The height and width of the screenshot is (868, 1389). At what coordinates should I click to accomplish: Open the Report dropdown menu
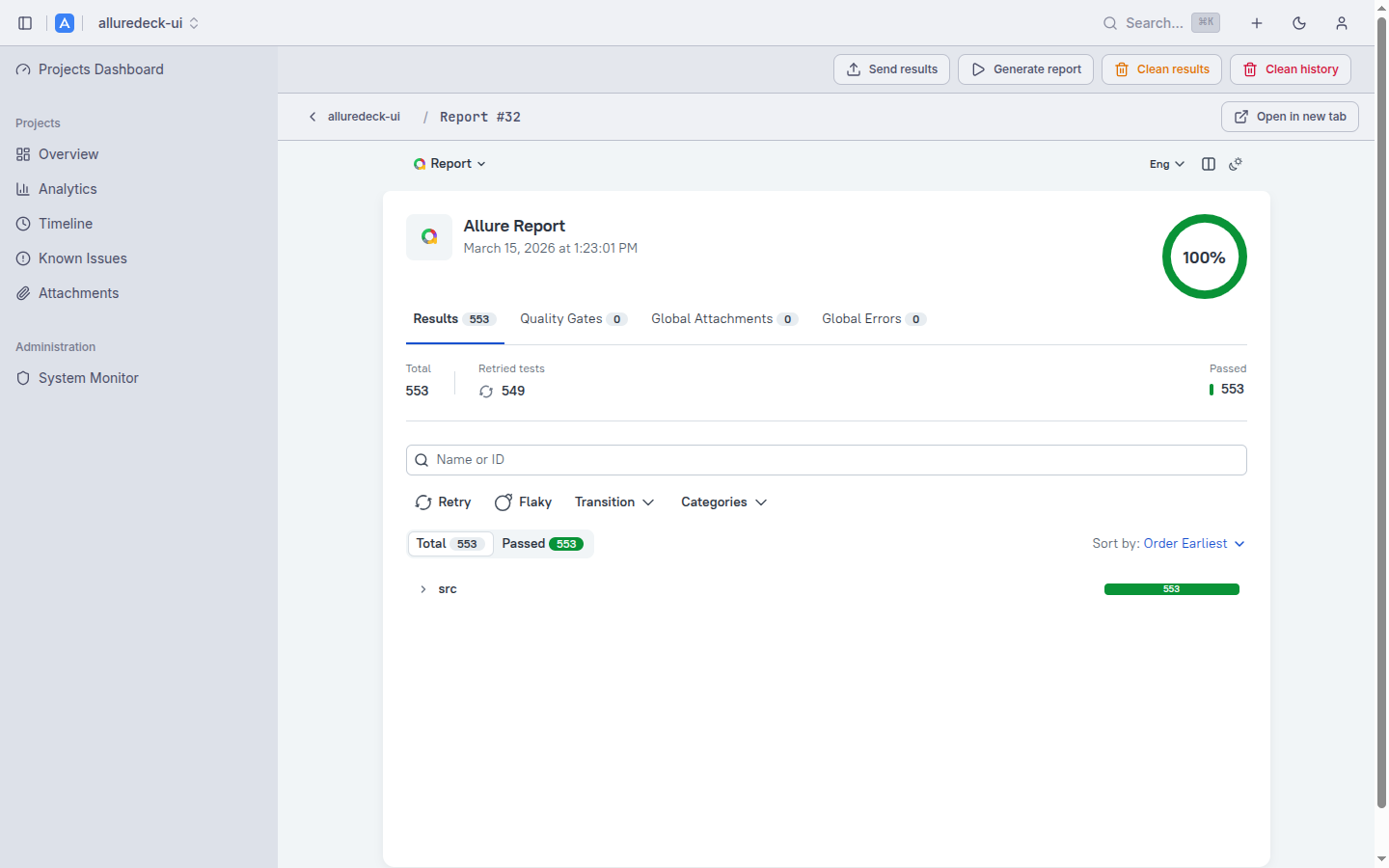tap(449, 164)
